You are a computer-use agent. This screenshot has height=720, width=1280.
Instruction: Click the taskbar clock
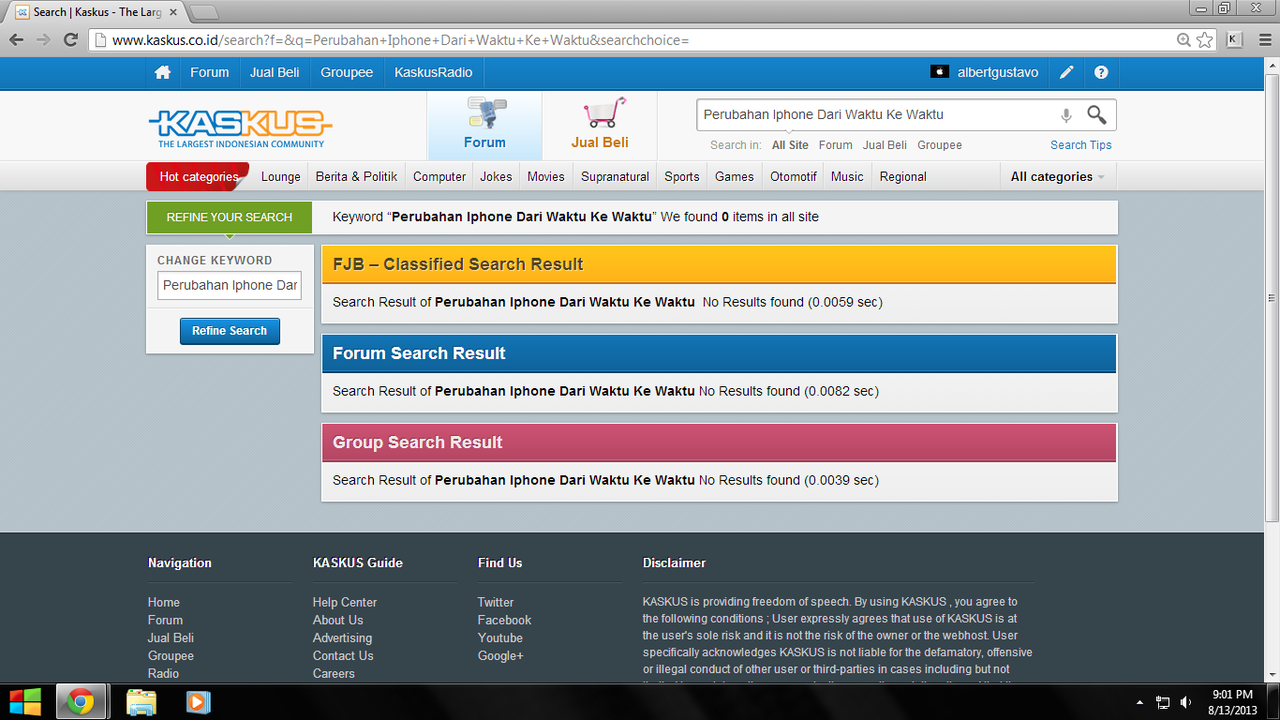[1232, 702]
